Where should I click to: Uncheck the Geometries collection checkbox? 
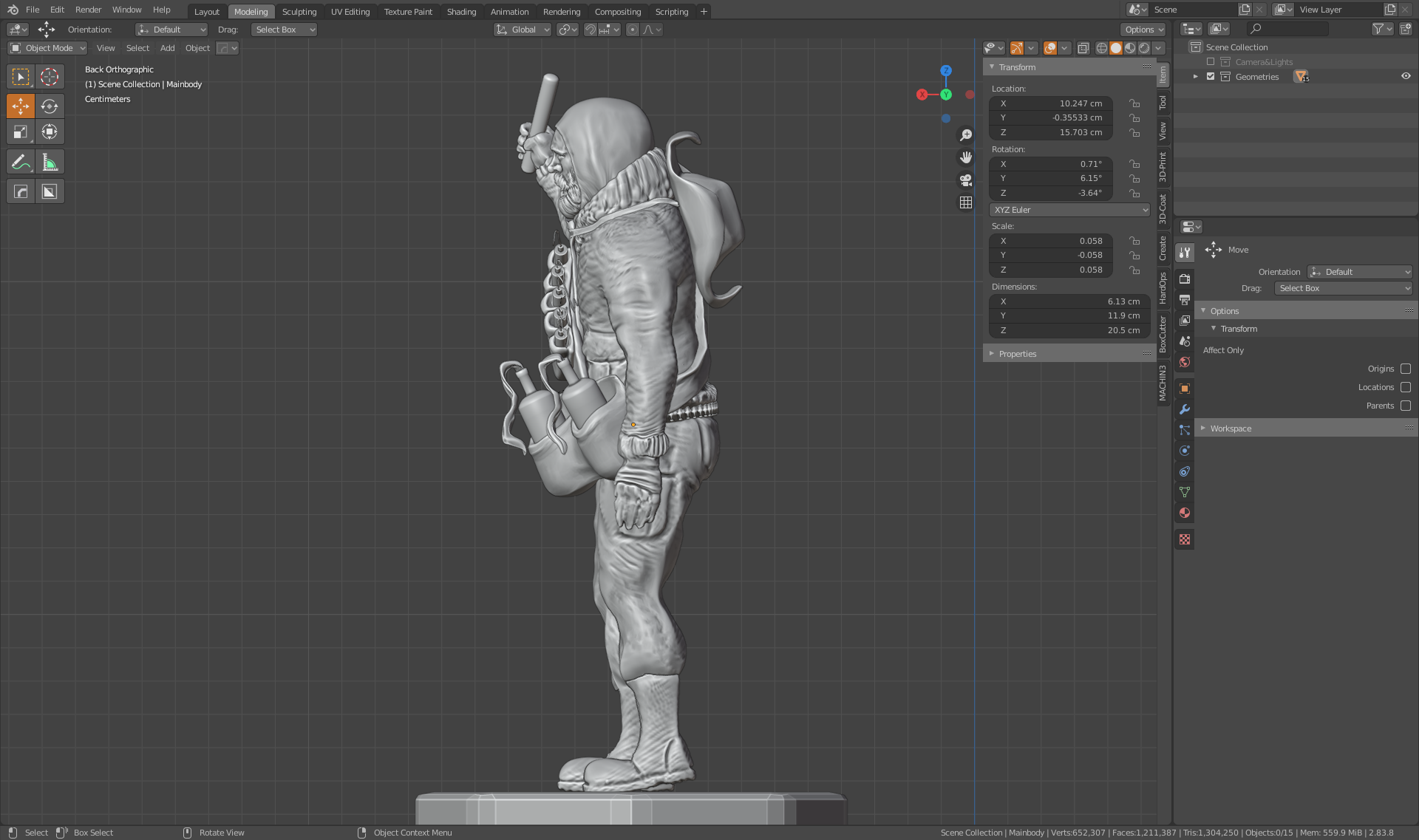point(1211,76)
